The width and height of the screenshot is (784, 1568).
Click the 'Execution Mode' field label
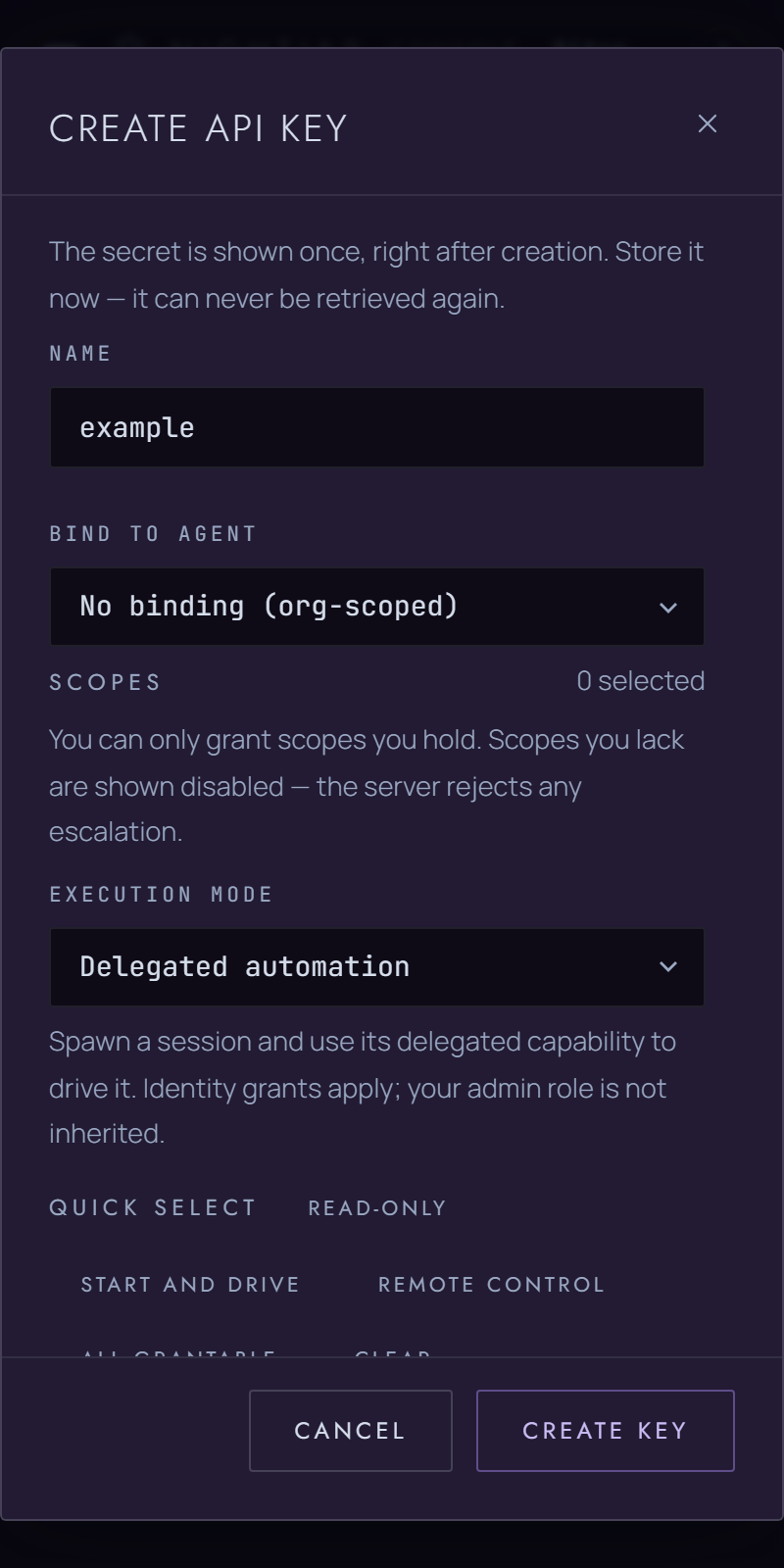pyautogui.click(x=161, y=895)
